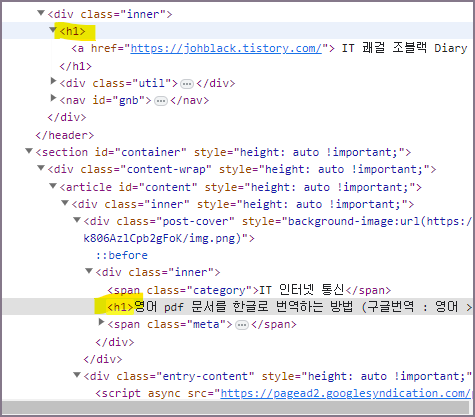Expand the span class="meta" node
The height and width of the screenshot is (417, 475).
point(101,322)
